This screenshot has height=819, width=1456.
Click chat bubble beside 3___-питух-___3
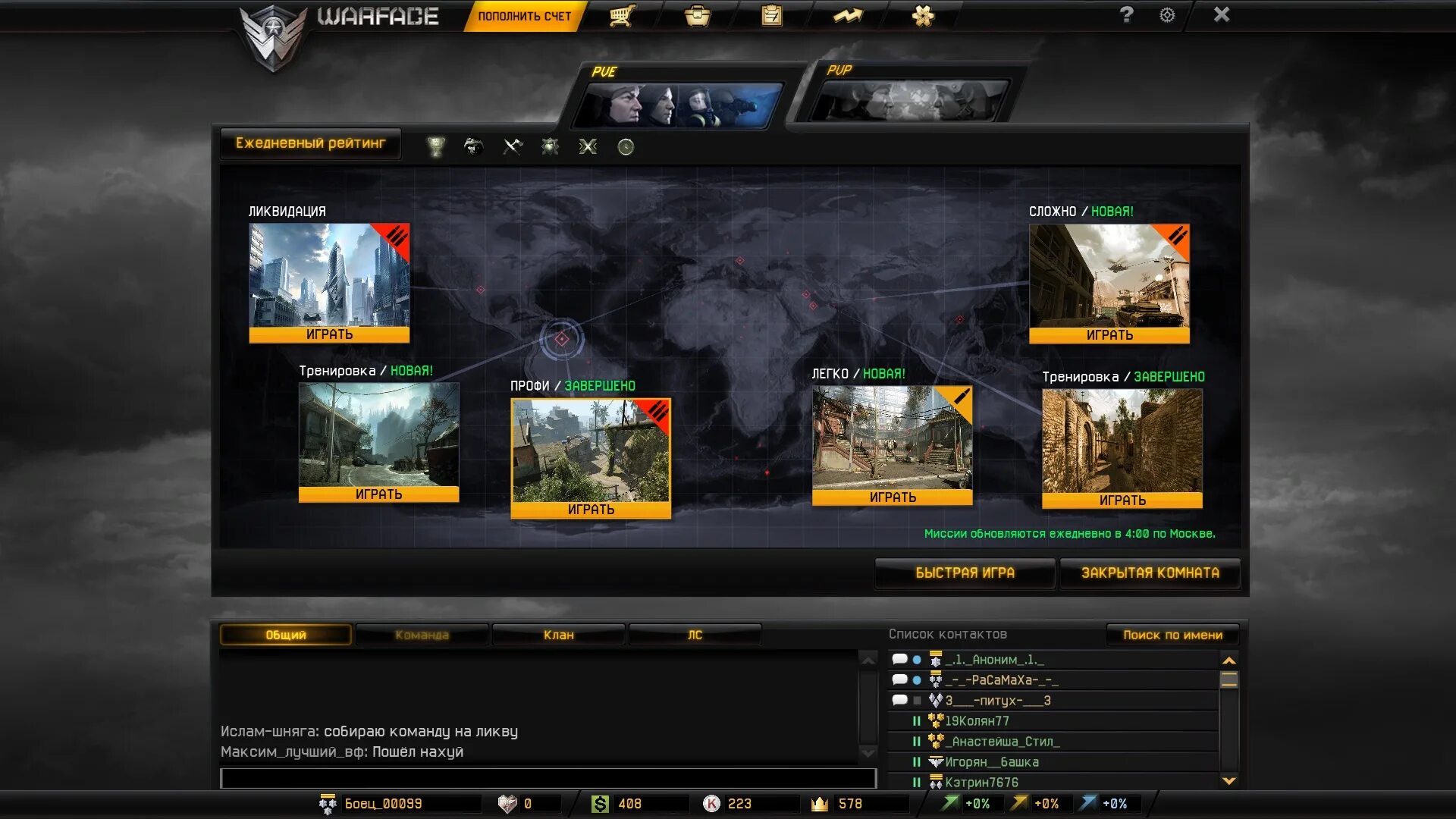tap(899, 701)
